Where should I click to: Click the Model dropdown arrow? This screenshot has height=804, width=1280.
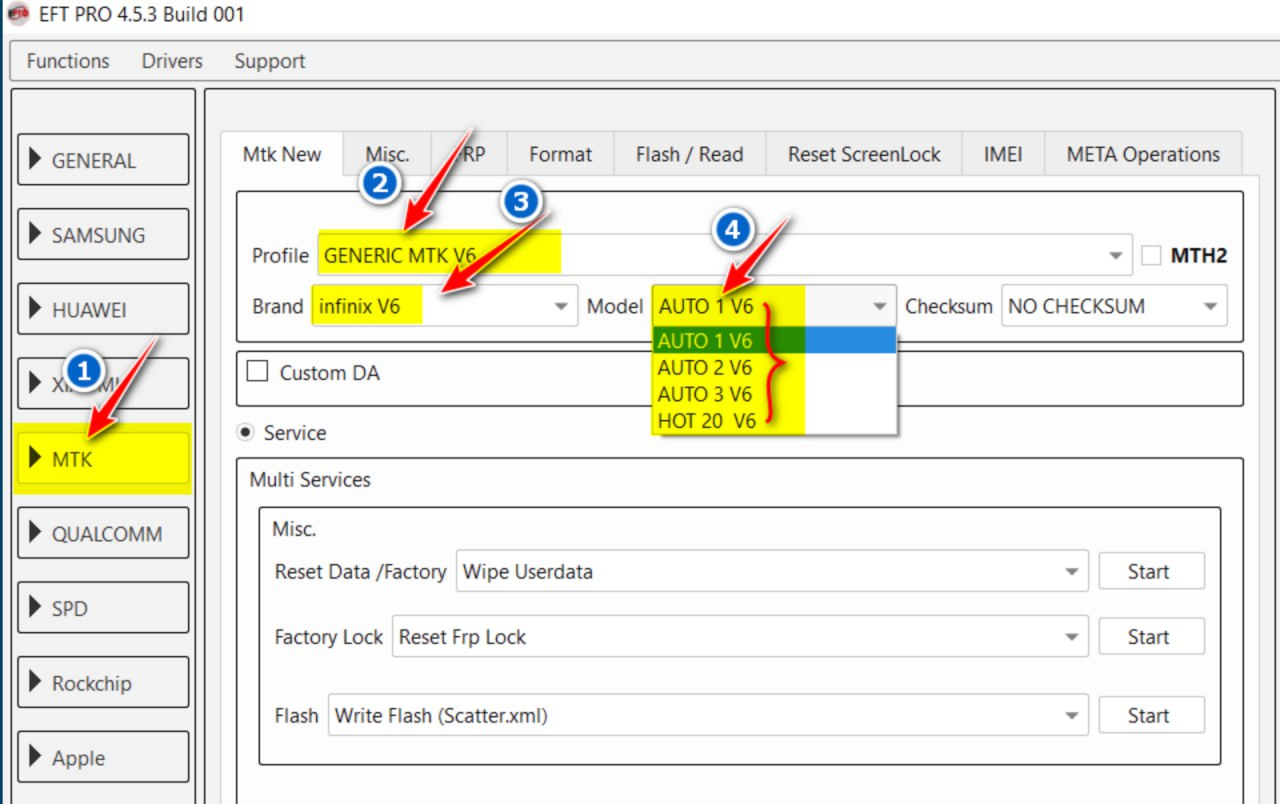coord(879,306)
